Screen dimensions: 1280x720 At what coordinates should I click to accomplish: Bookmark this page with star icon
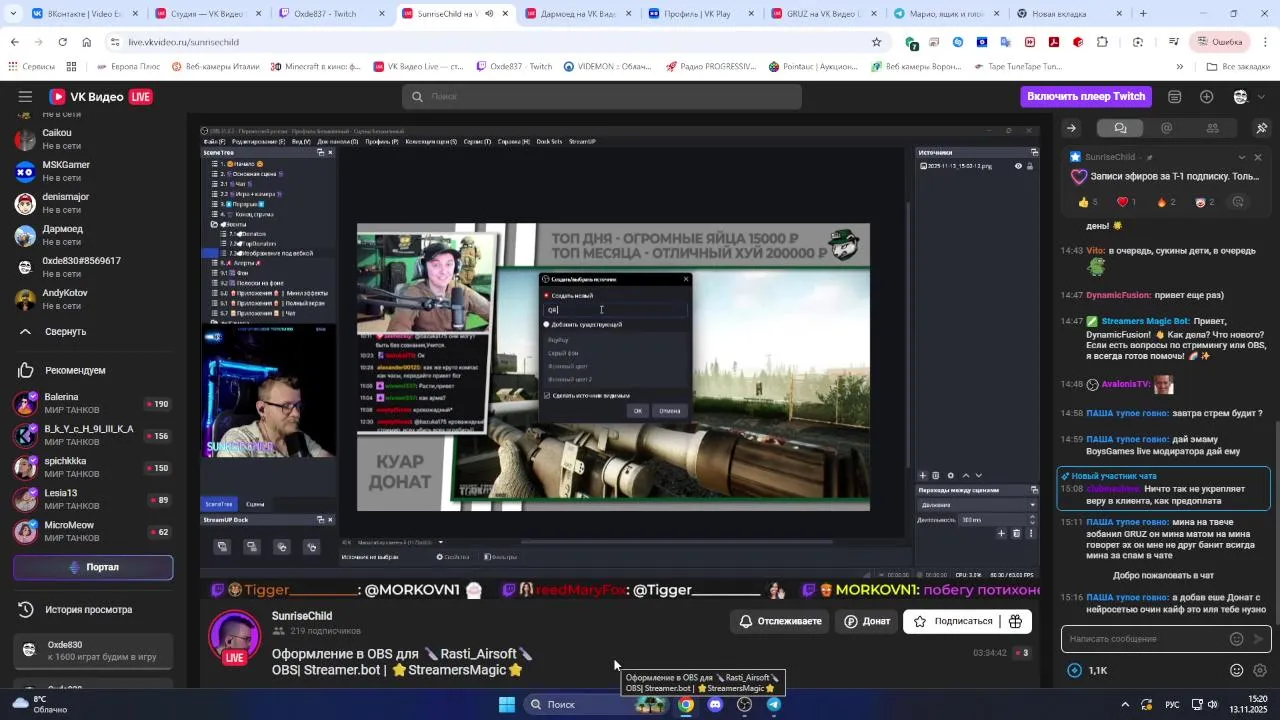(x=877, y=42)
